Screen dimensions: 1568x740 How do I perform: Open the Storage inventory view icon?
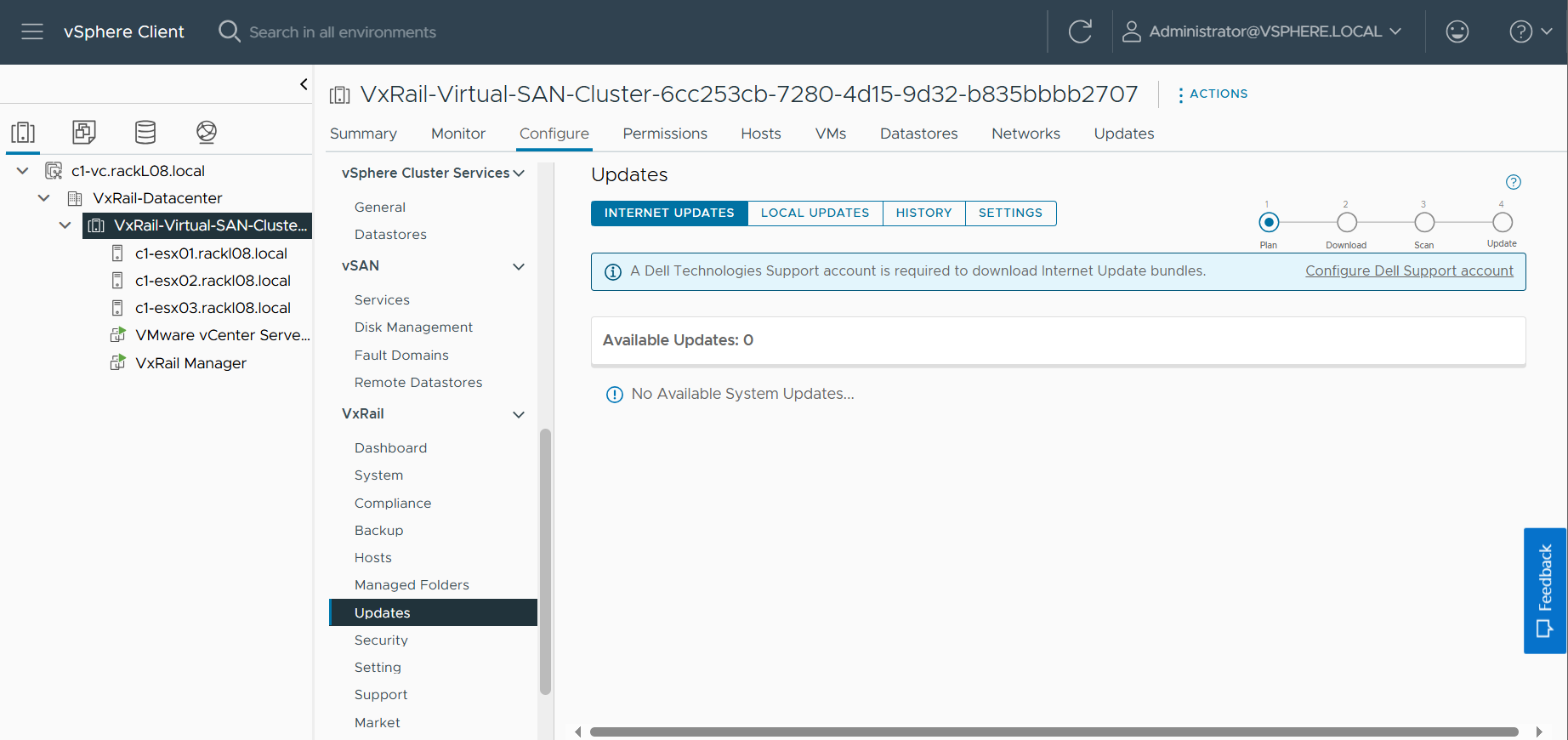[x=145, y=132]
